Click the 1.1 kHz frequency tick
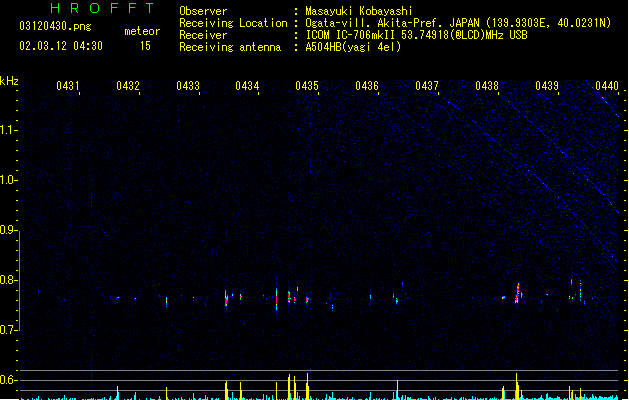629x400 pixels. click(x=8, y=130)
